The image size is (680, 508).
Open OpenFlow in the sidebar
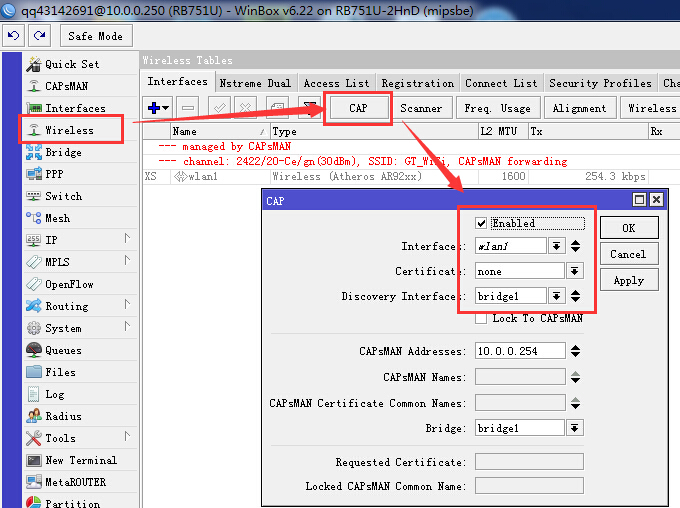[x=80, y=284]
